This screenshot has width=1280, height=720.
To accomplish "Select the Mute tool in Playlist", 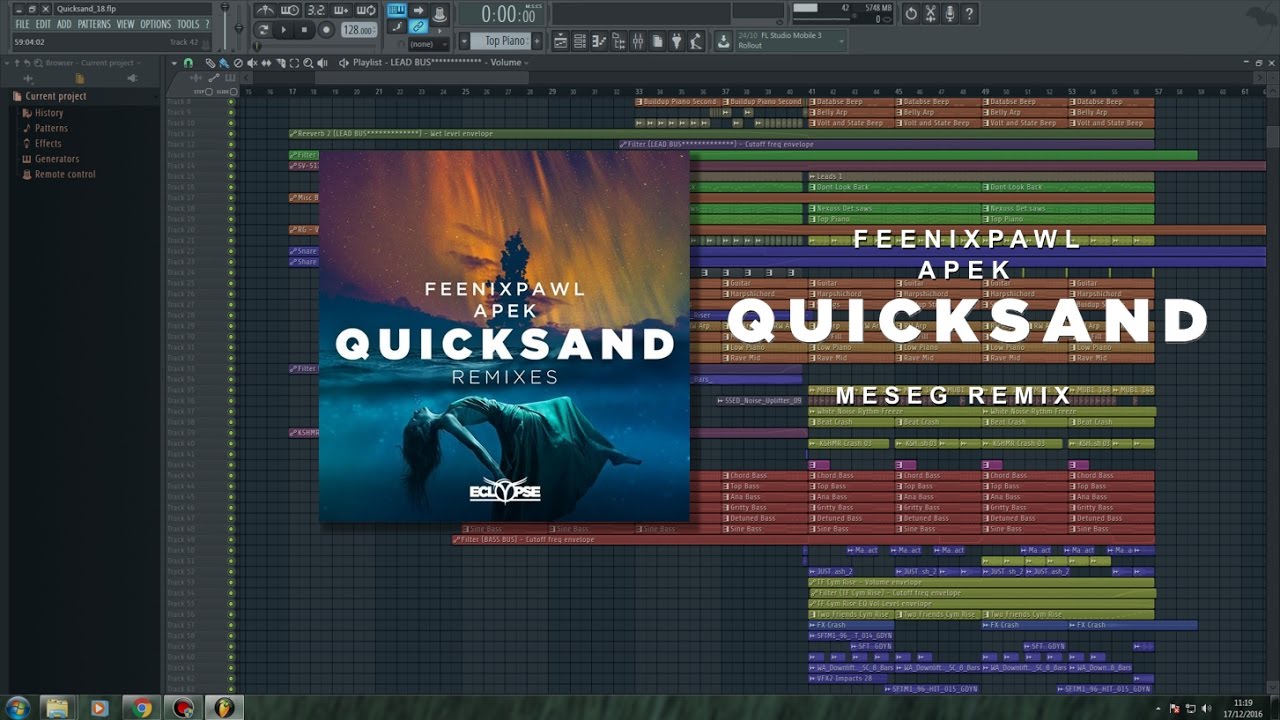I will (252, 63).
